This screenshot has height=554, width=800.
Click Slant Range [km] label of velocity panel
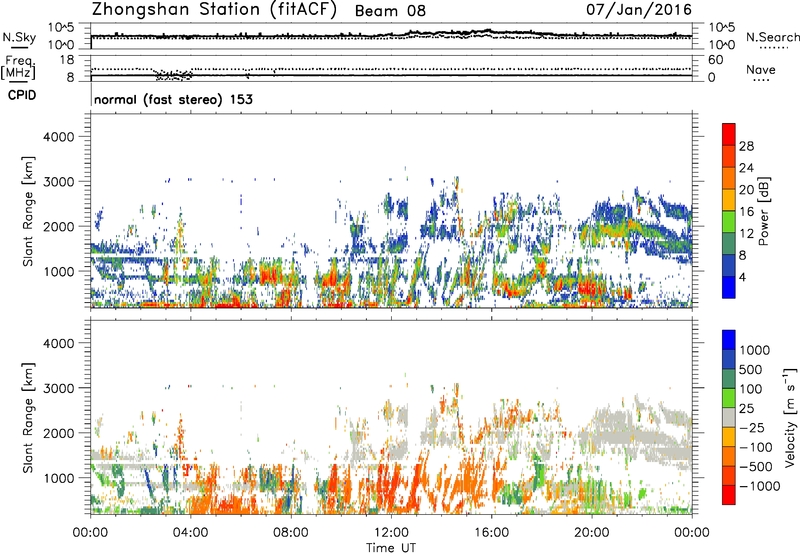[28, 418]
